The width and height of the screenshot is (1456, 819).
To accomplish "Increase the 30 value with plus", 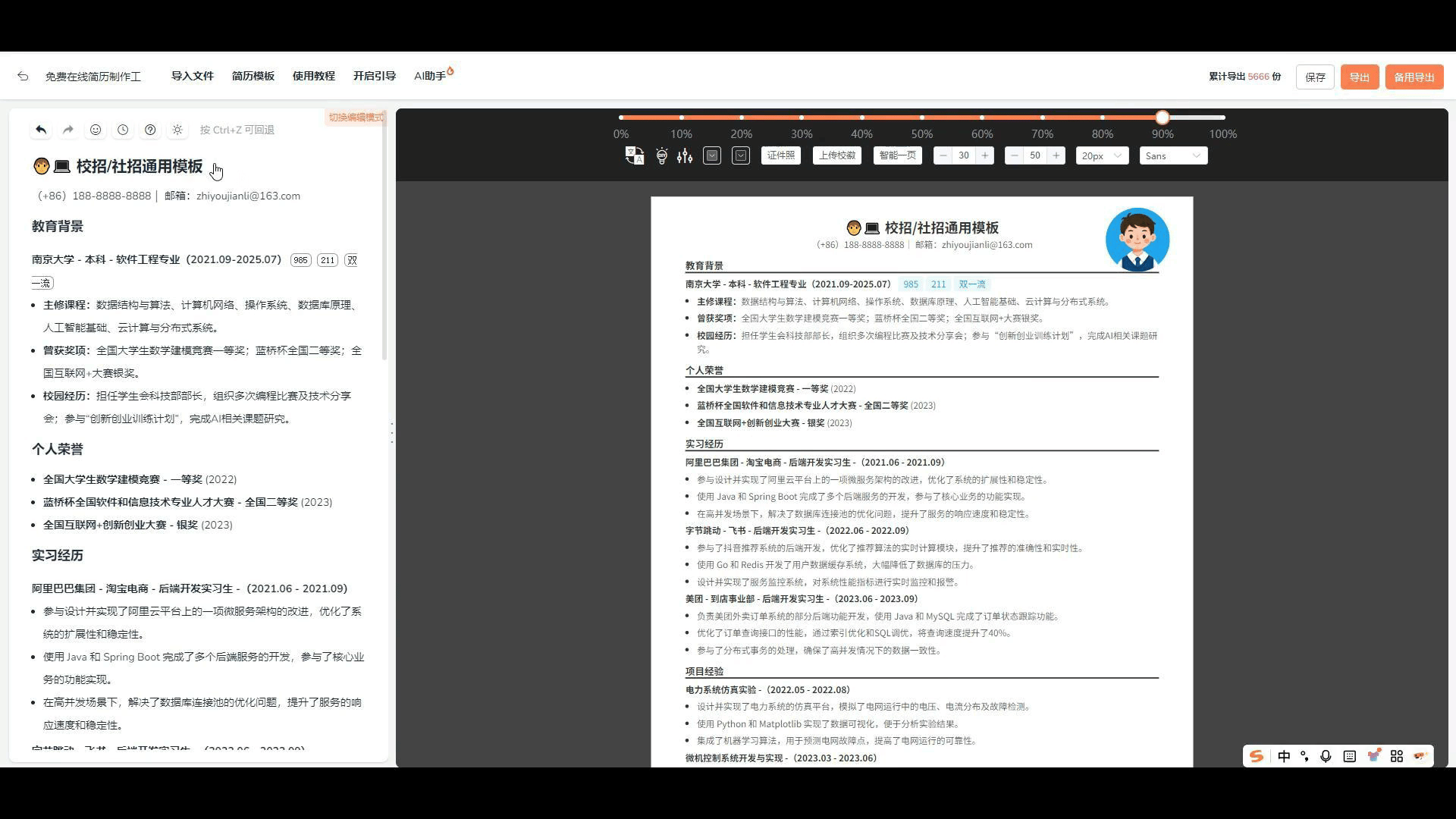I will (985, 156).
